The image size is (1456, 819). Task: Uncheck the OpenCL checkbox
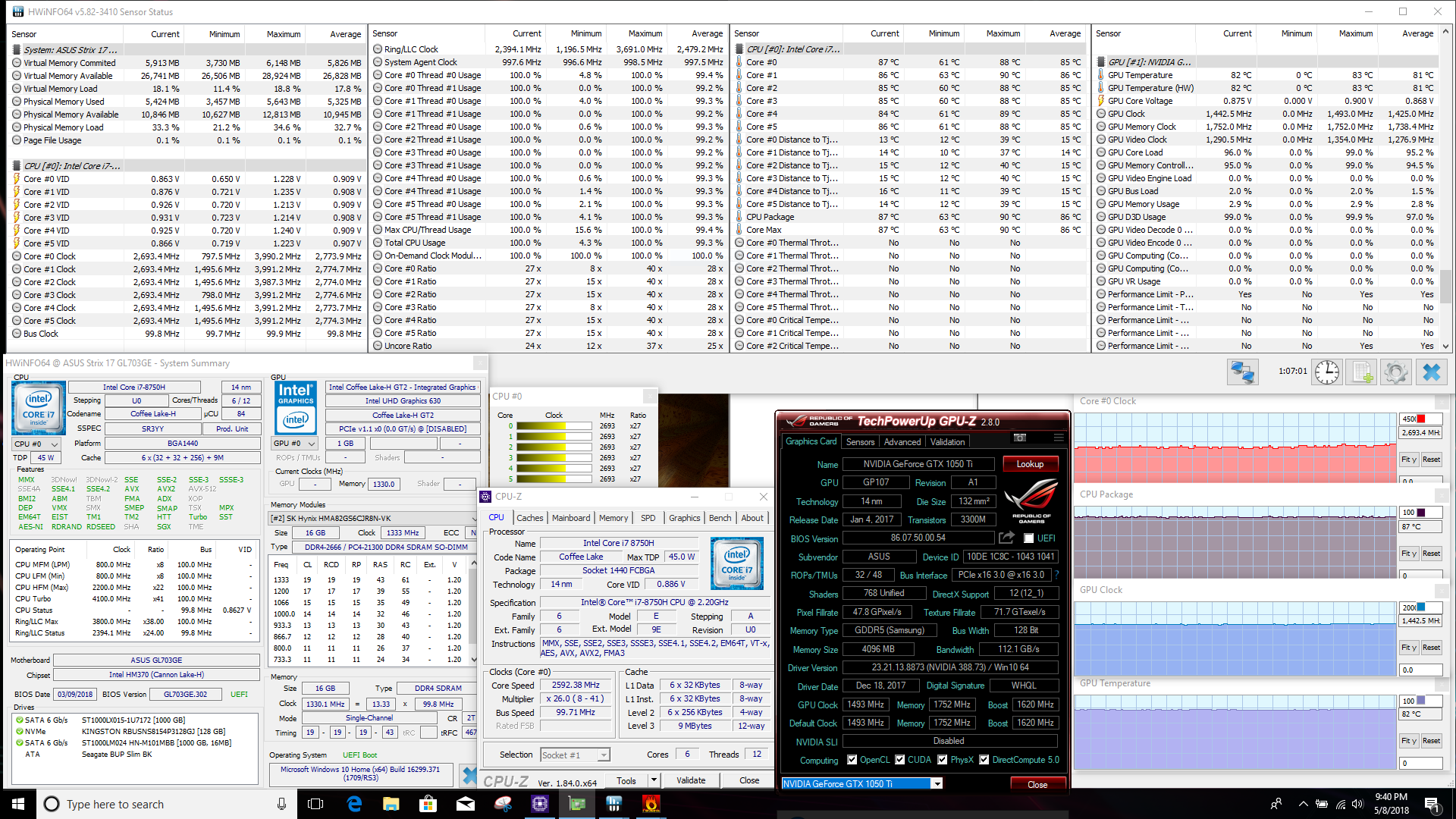pos(852,760)
